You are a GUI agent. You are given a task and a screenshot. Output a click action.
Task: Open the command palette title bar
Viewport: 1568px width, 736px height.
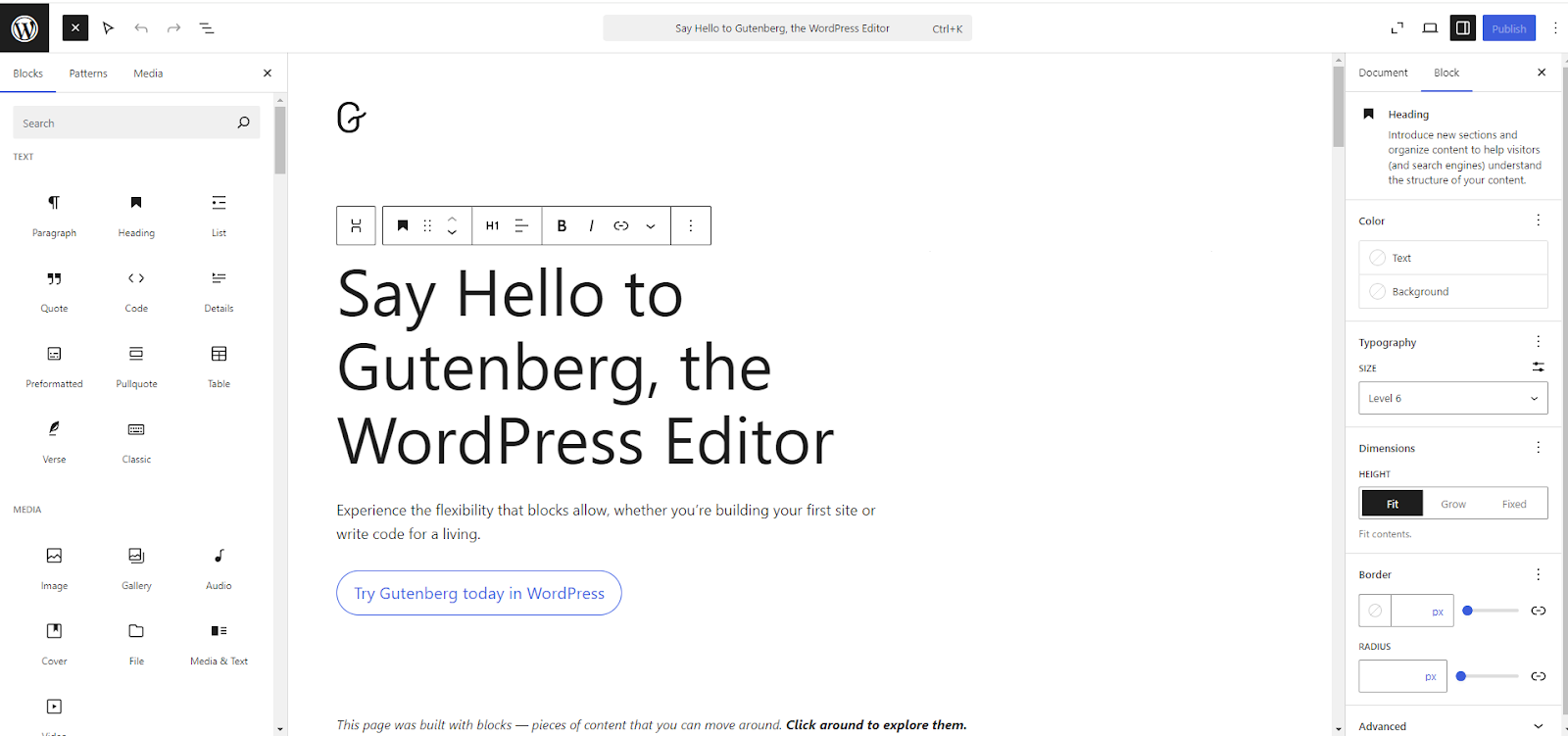click(x=787, y=28)
